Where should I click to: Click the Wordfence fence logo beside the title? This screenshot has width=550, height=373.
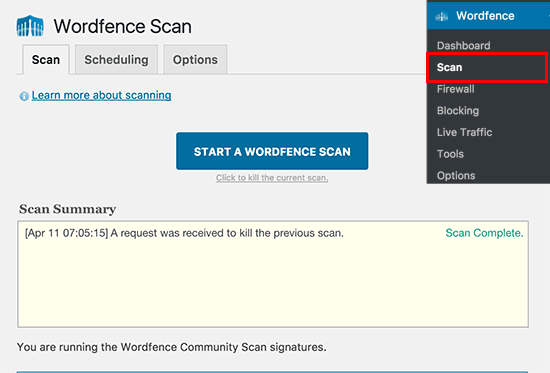(30, 26)
